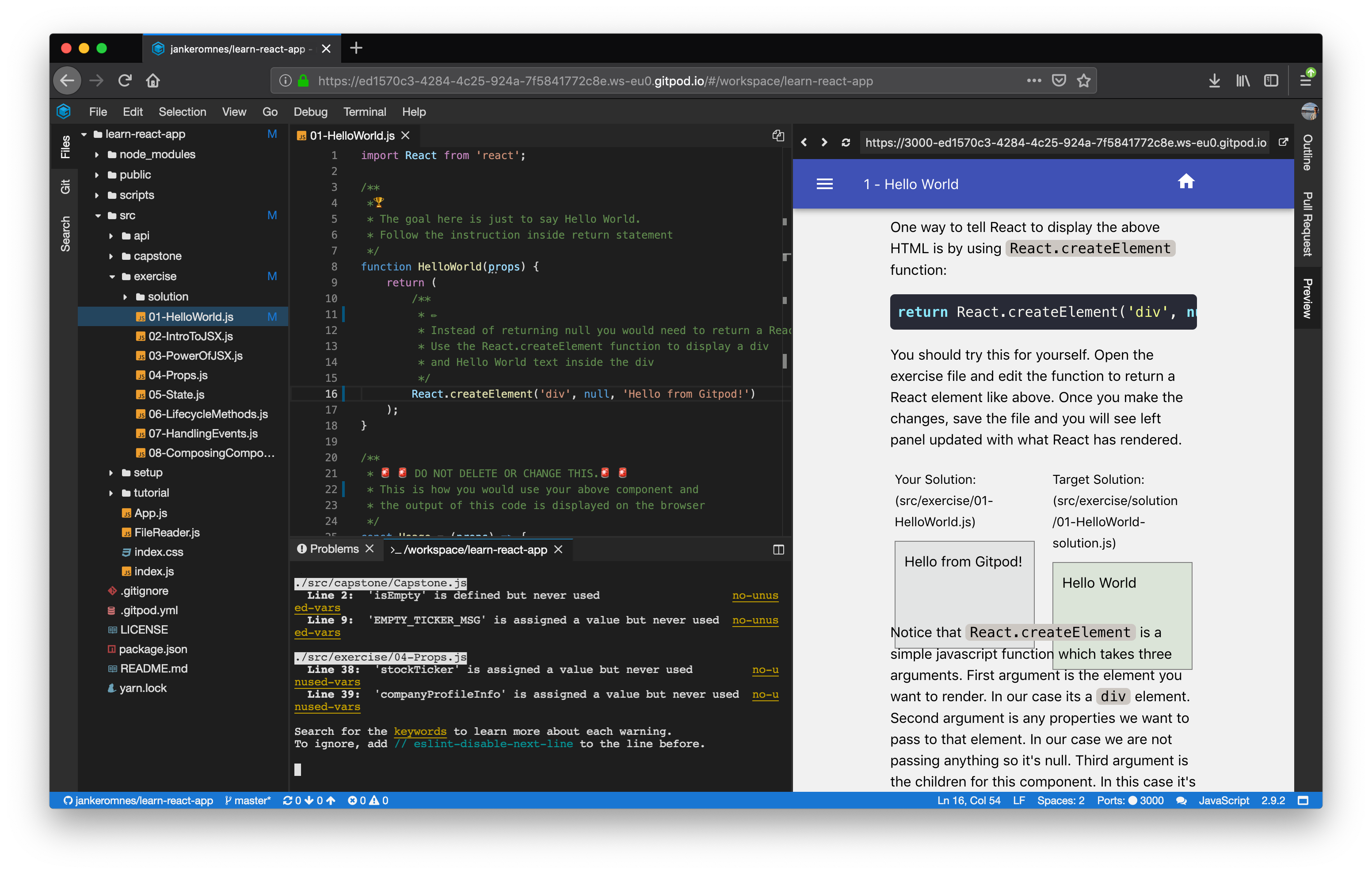Click sync changes indicator in status bar
The height and width of the screenshot is (874, 1372).
(x=309, y=801)
